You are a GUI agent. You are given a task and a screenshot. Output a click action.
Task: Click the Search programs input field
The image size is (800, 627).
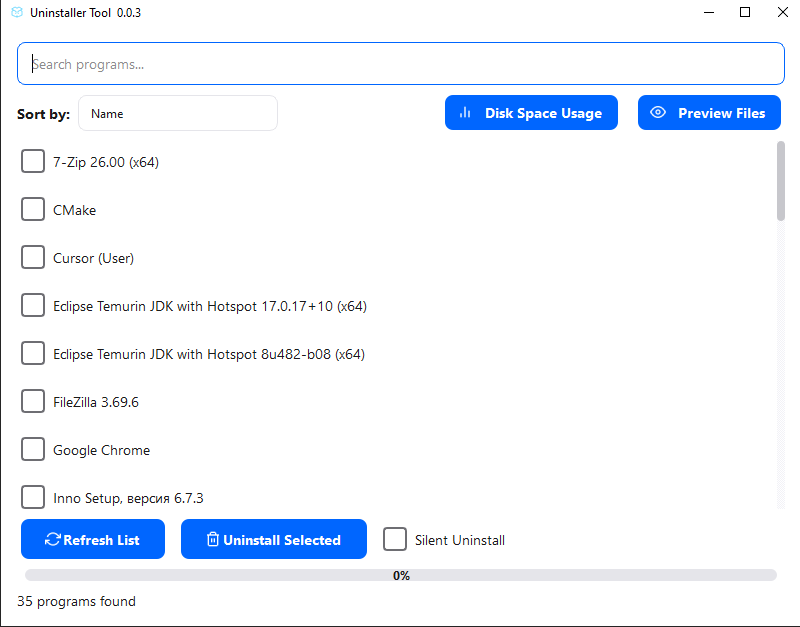coord(401,64)
